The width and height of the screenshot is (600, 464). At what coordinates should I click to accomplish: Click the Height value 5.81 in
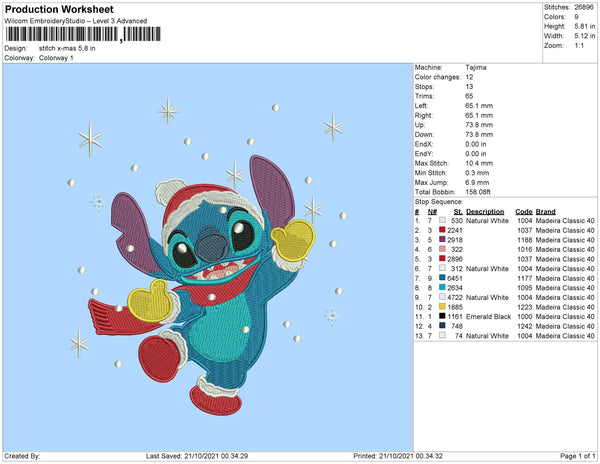(x=584, y=26)
